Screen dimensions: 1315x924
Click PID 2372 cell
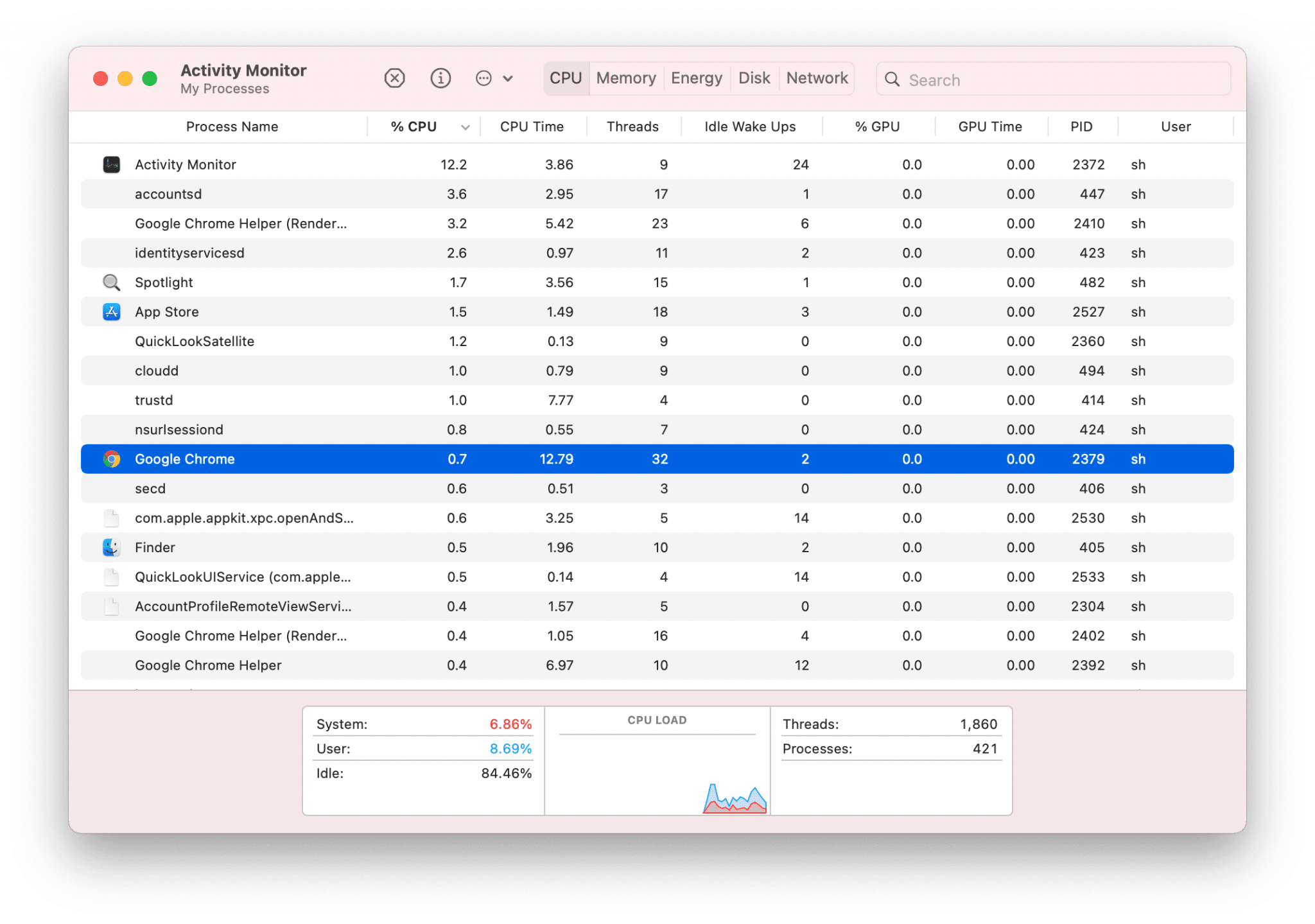[1088, 164]
